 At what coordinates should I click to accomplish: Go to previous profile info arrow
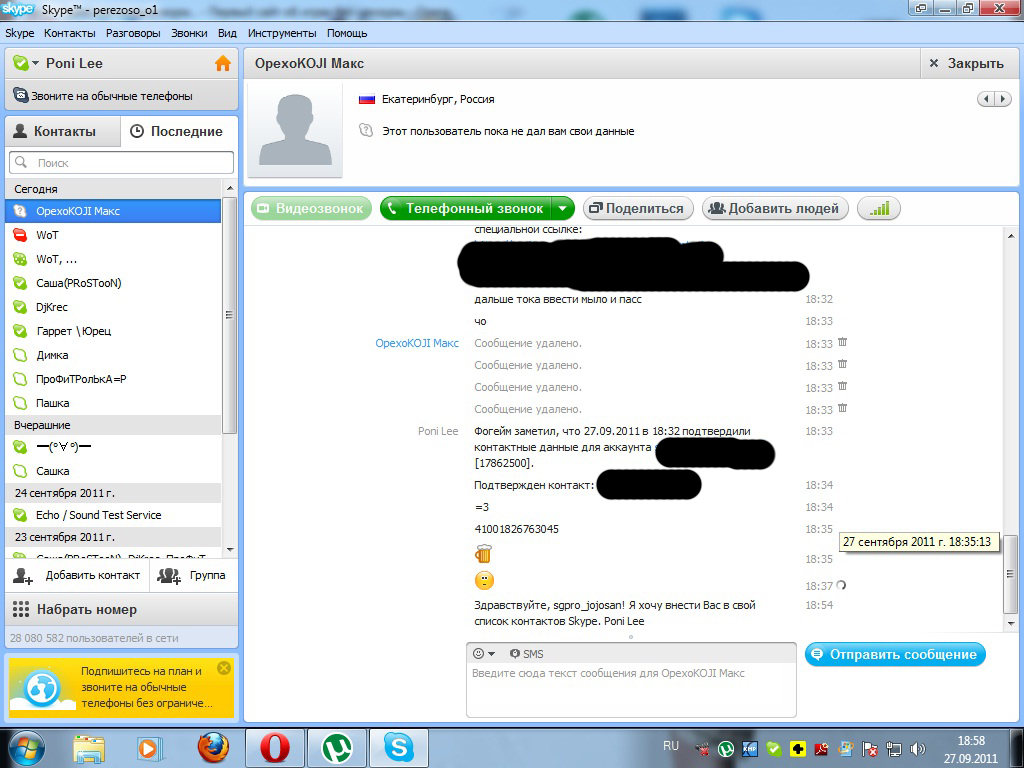986,99
